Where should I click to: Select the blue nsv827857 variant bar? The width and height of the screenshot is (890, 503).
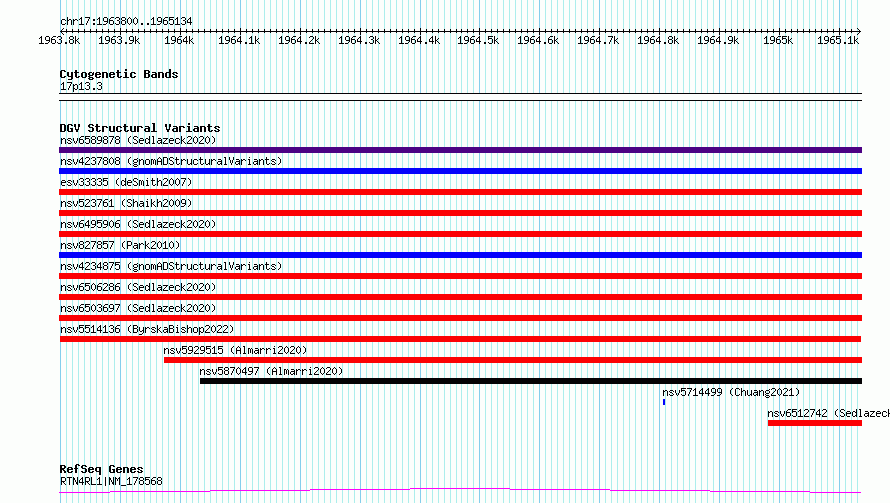pyautogui.click(x=460, y=255)
